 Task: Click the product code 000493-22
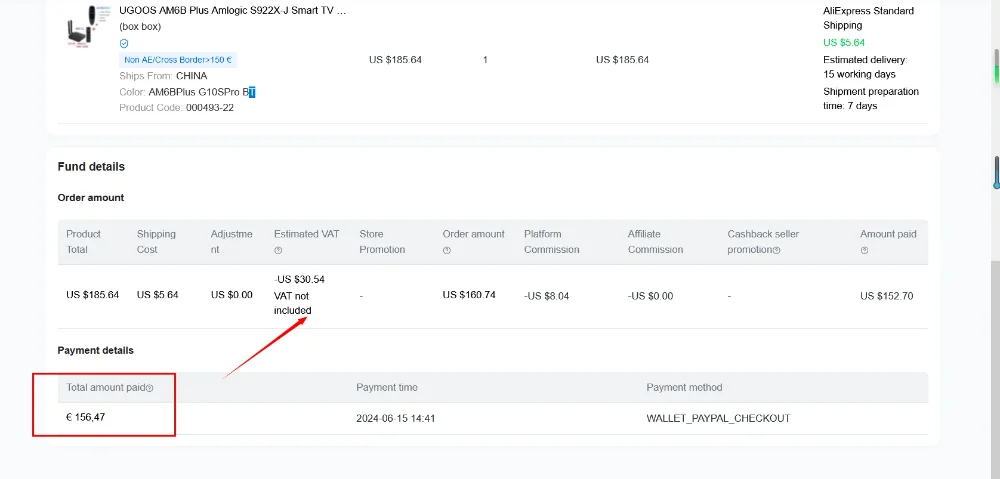[x=210, y=108]
